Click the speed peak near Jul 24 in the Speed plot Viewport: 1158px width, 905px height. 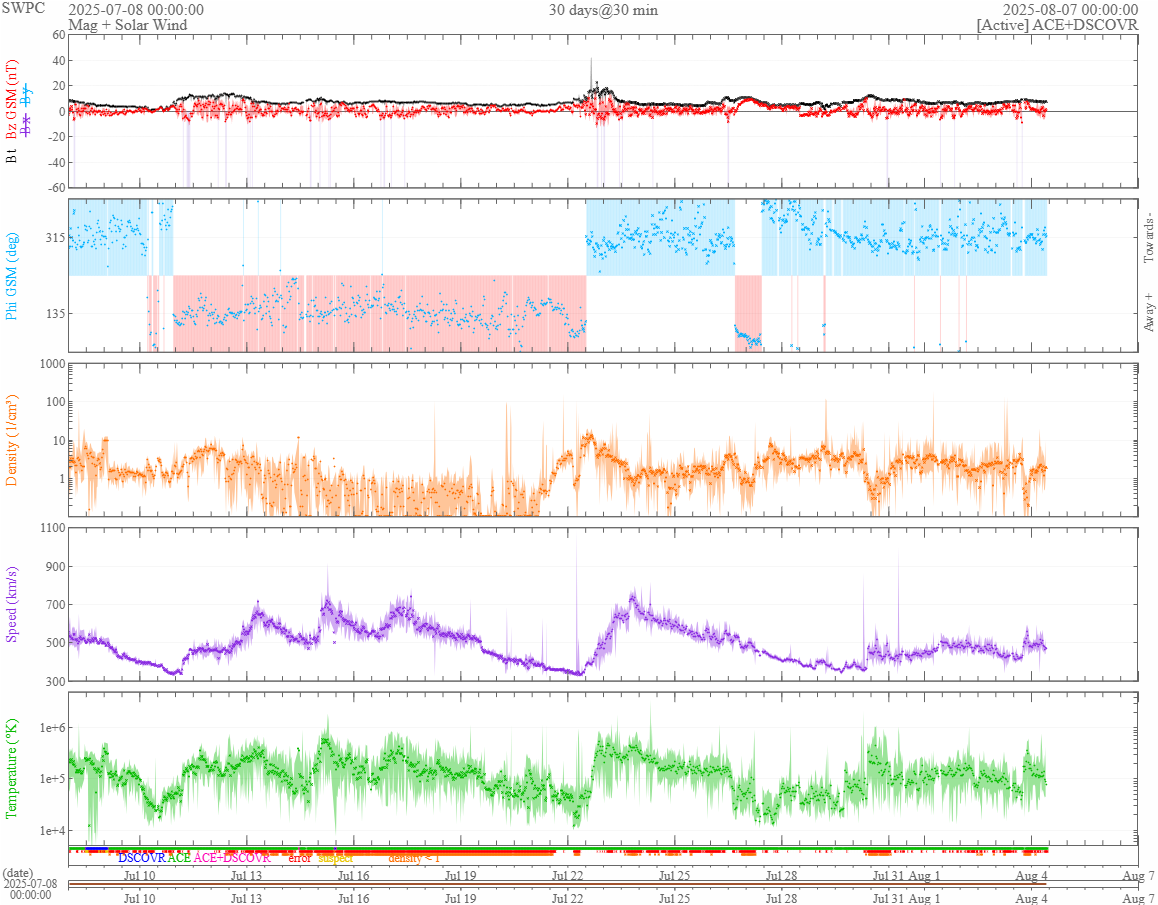click(x=633, y=595)
